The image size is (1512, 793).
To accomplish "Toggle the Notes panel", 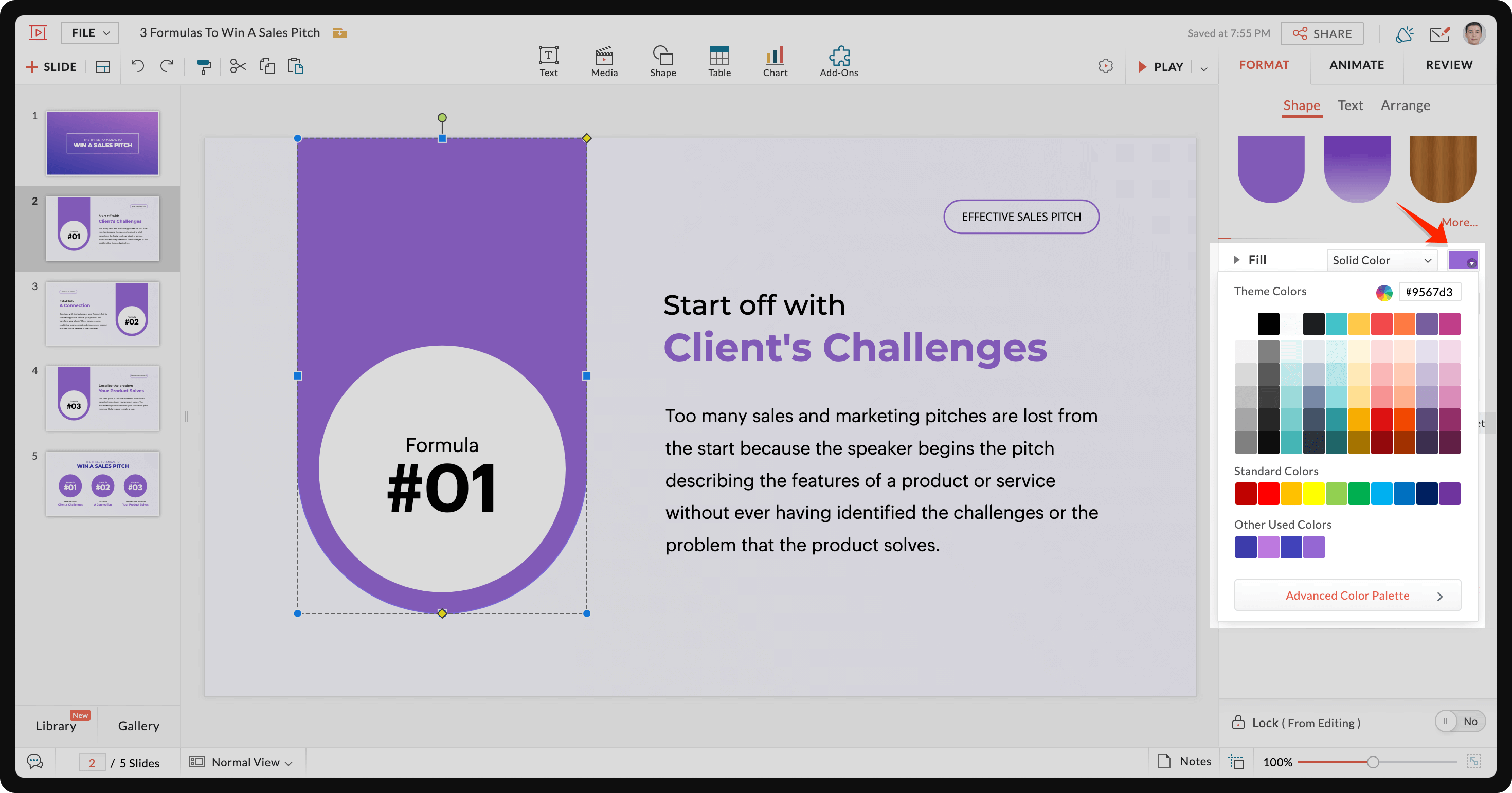I will 1184,761.
